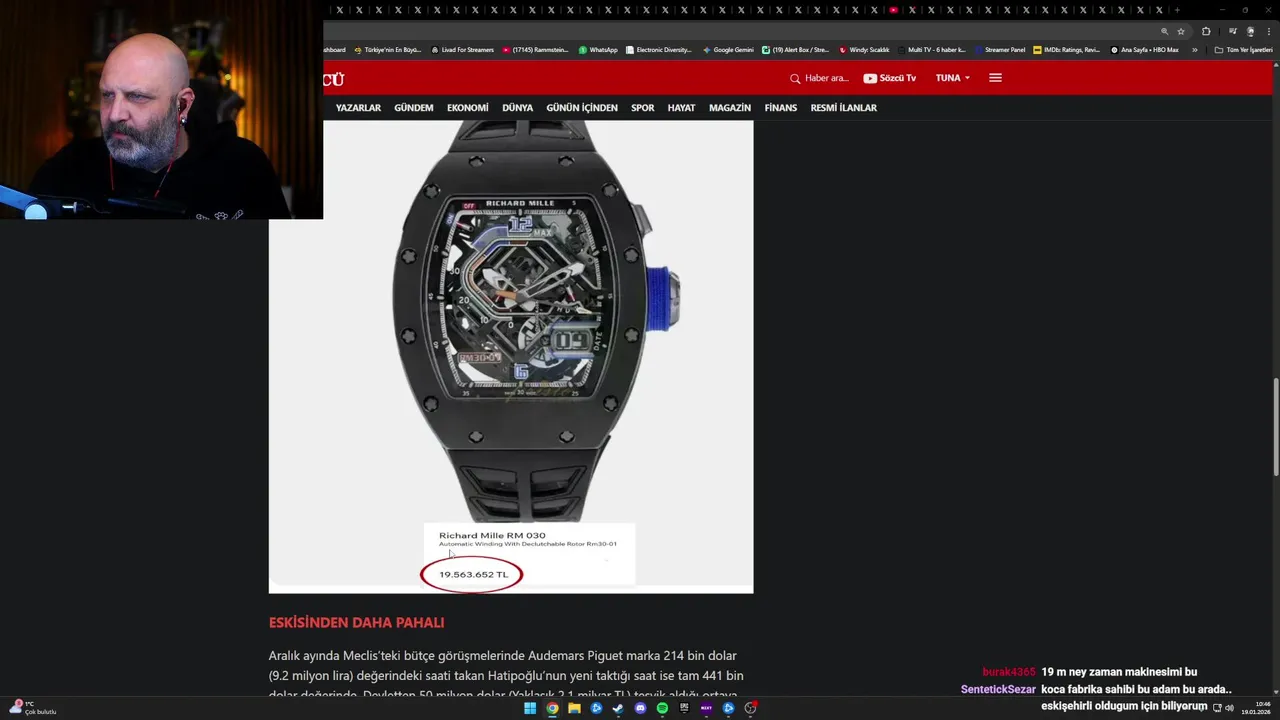1280x720 pixels.
Task: Click the 19.563.652 TL price text
Action: (x=474, y=575)
